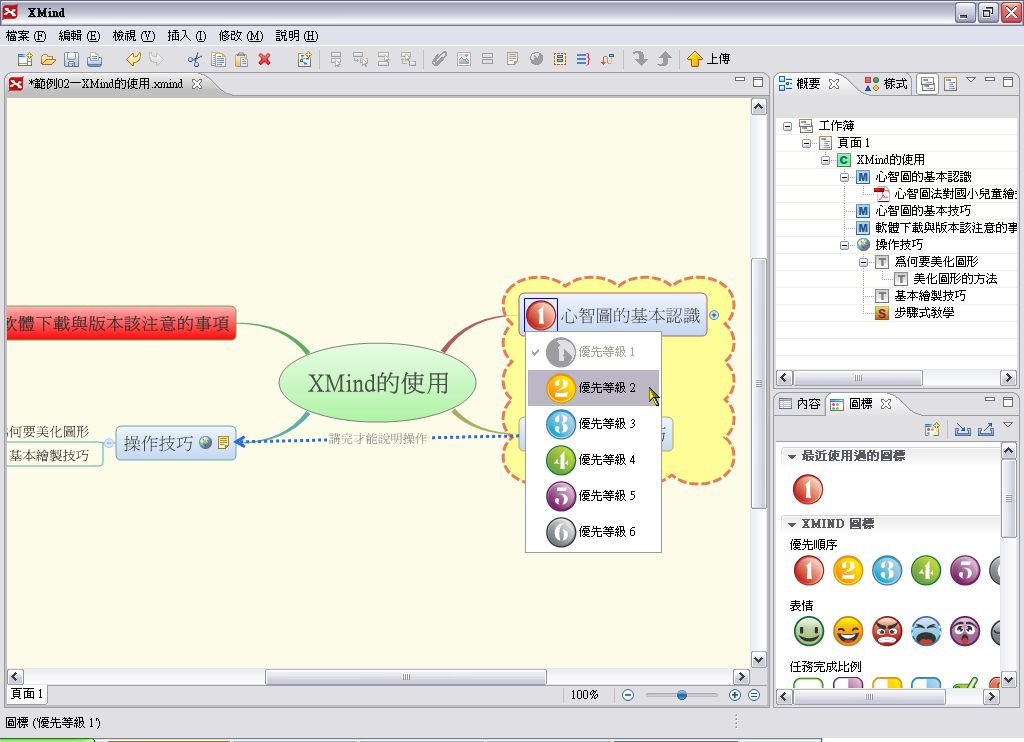Click the red Delete X toolbar icon
Viewport: 1024px width, 742px height.
[x=264, y=59]
